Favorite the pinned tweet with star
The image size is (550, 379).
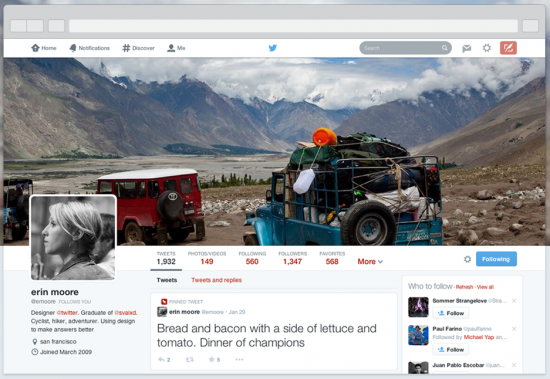[214, 359]
